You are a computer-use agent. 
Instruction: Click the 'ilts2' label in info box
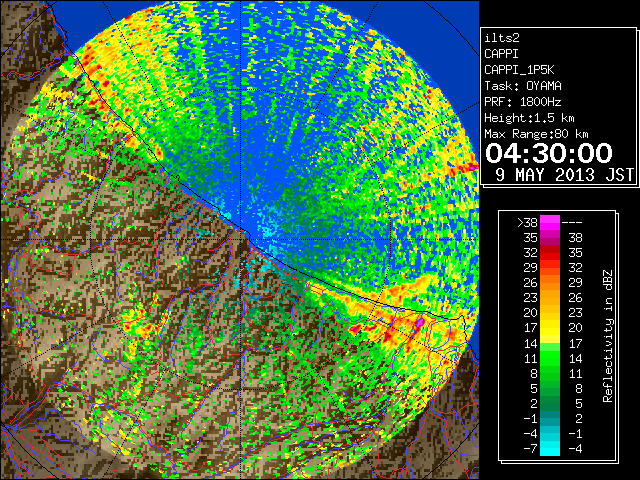pos(502,38)
